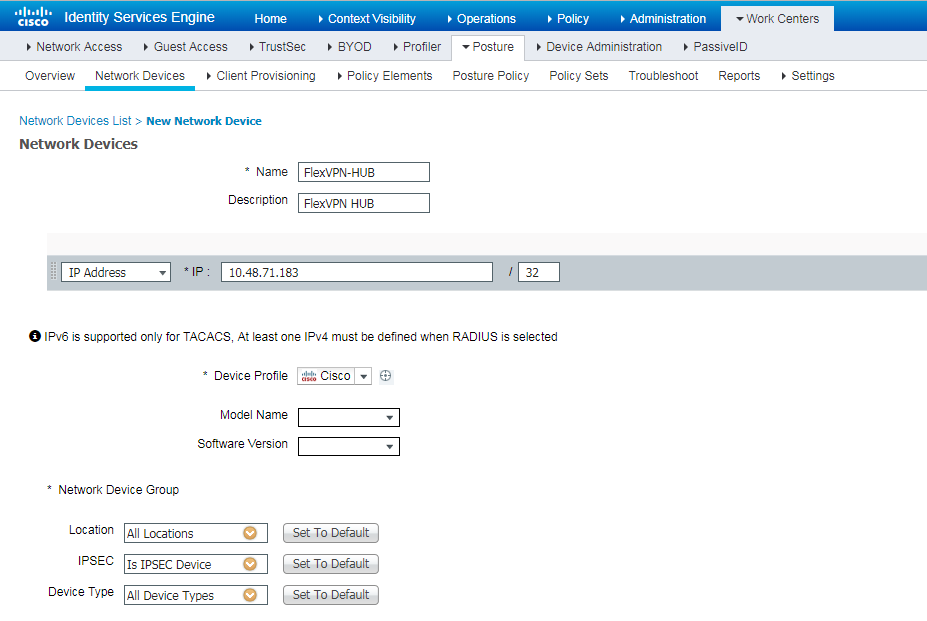Image resolution: width=927 pixels, height=621 pixels.
Task: Go to PassiveID work center
Action: (x=715, y=47)
